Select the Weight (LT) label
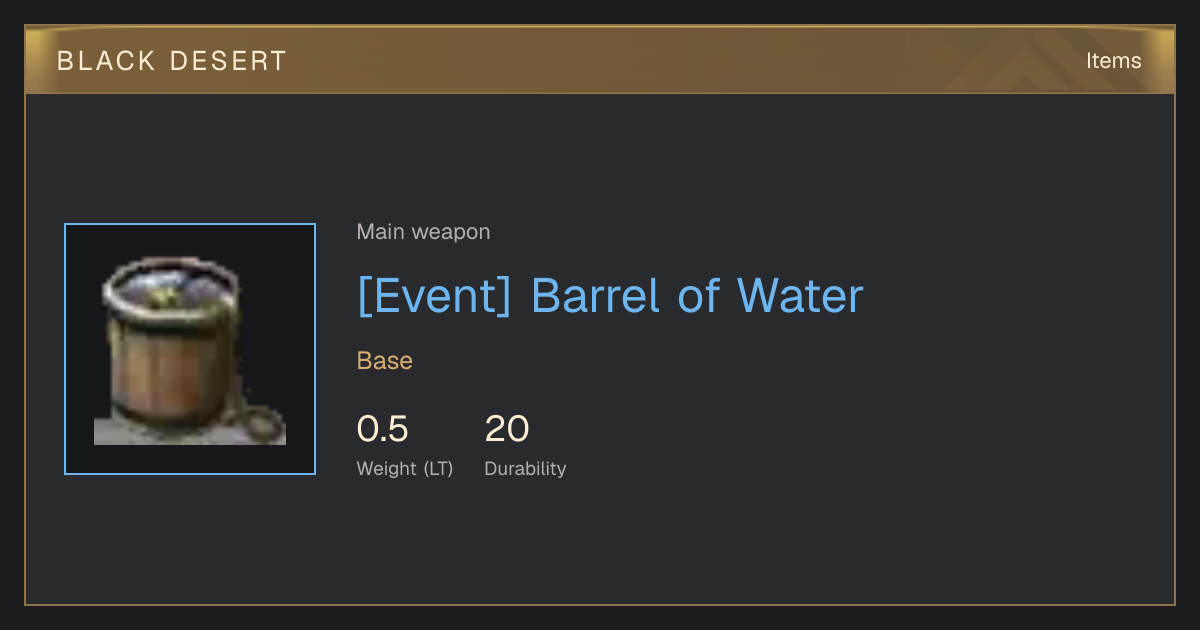The height and width of the screenshot is (630, 1200). [x=405, y=469]
